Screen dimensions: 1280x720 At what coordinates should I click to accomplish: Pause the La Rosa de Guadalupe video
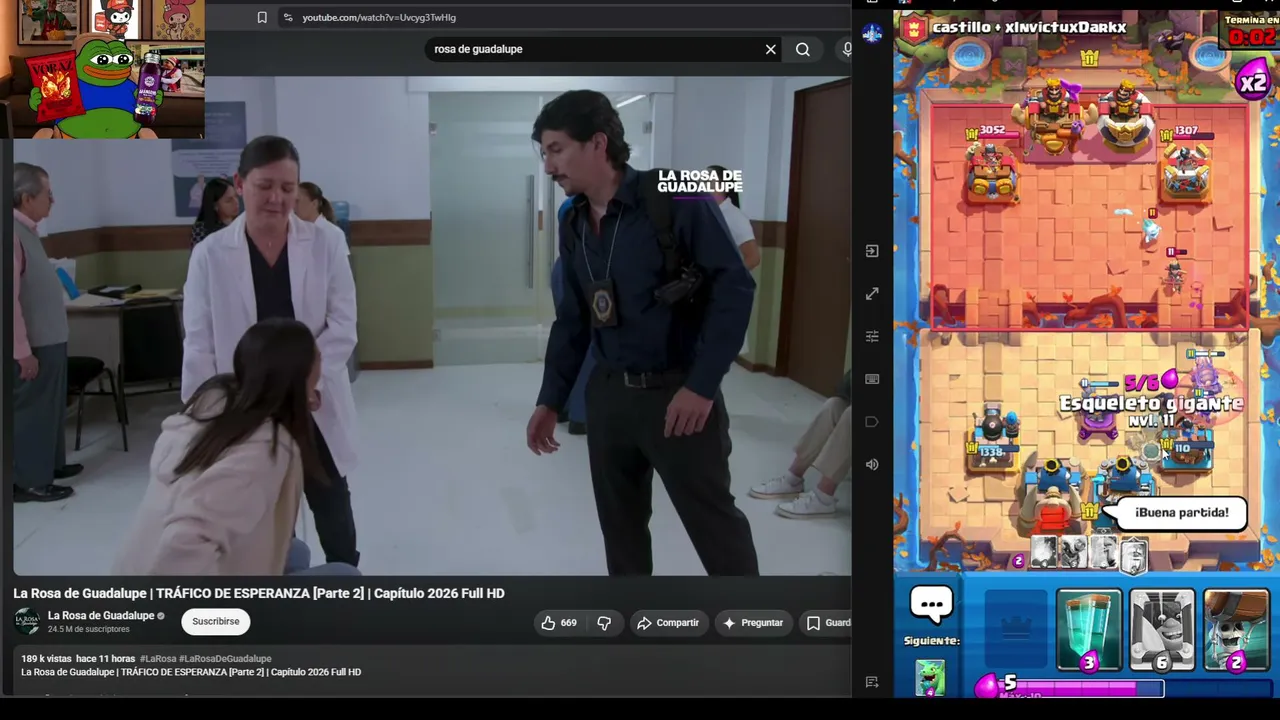432,326
